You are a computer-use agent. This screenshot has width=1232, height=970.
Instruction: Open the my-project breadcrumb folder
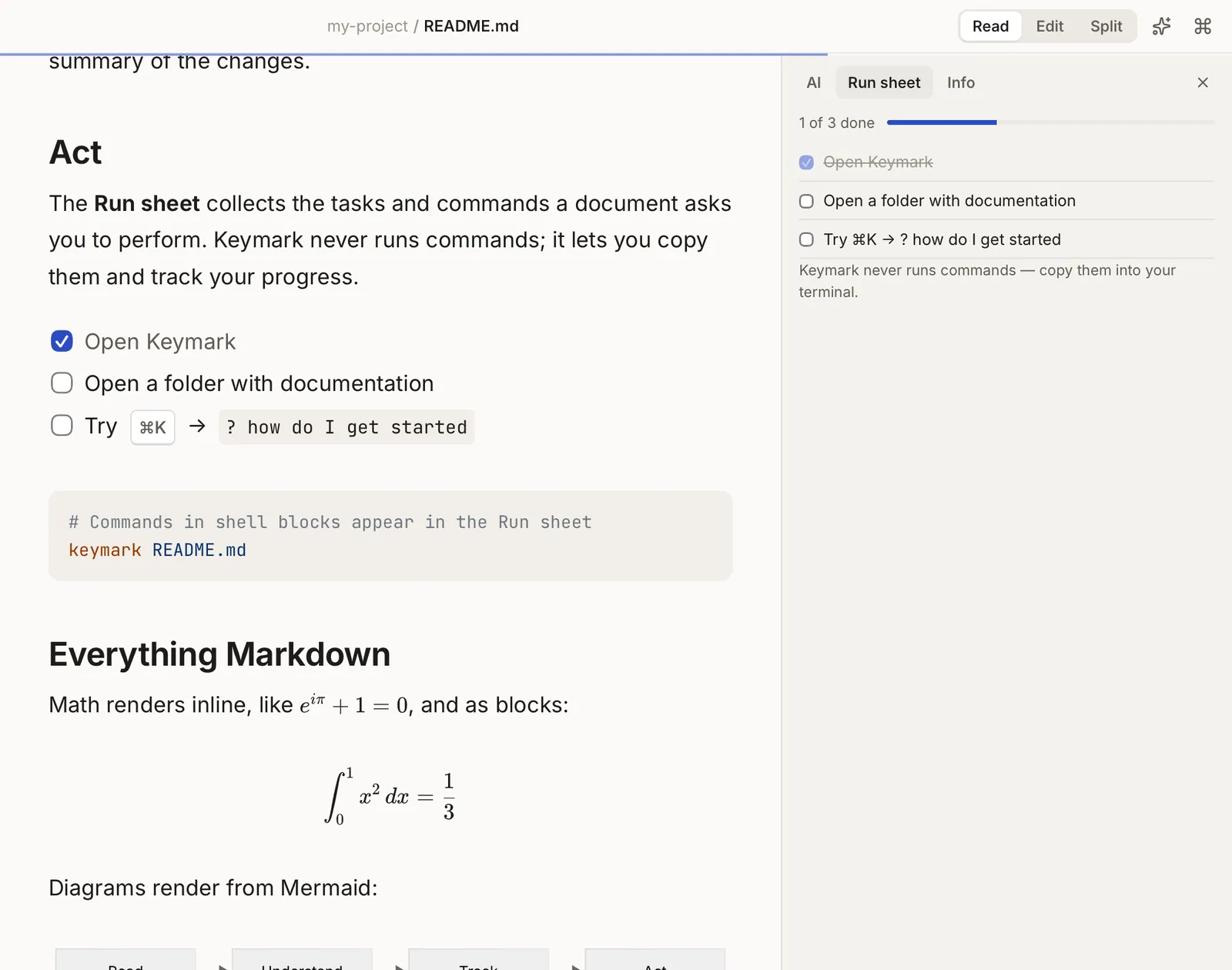[x=367, y=26]
